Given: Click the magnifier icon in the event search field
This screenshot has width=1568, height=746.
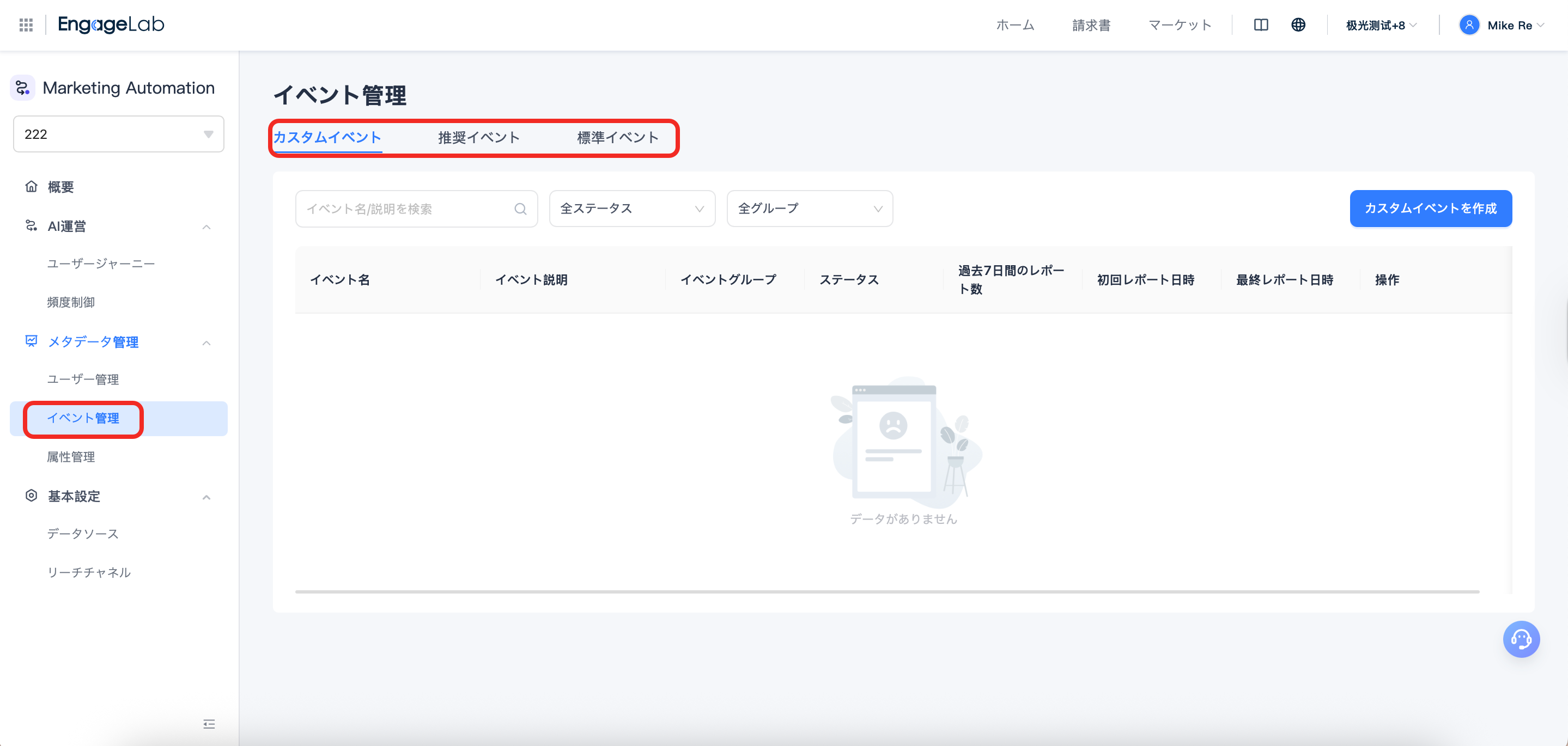Looking at the screenshot, I should point(520,209).
